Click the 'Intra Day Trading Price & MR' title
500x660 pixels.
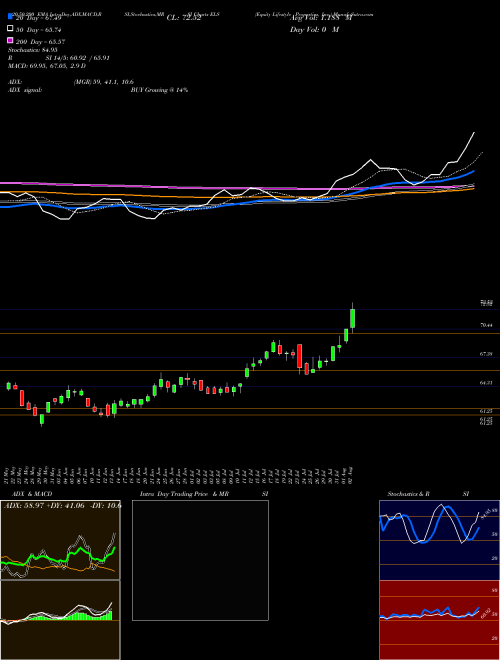coord(184,494)
